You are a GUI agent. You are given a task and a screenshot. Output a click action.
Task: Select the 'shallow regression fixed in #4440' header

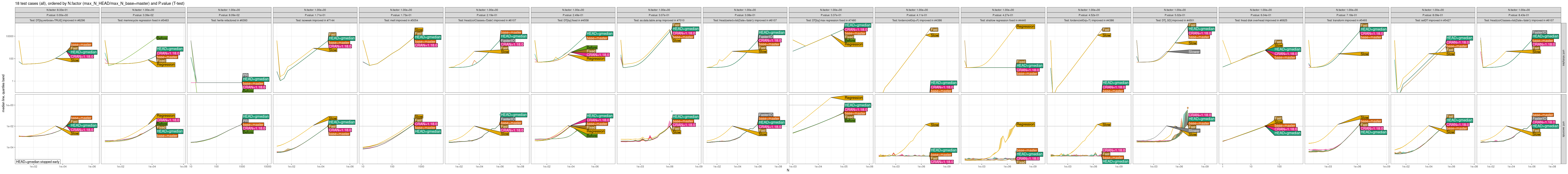[x=1002, y=20]
